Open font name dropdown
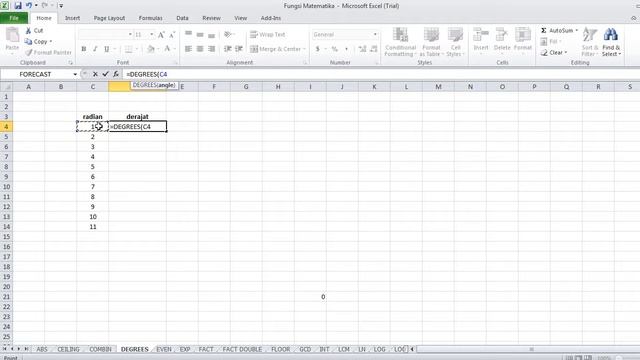This screenshot has width=640, height=360. pos(130,35)
